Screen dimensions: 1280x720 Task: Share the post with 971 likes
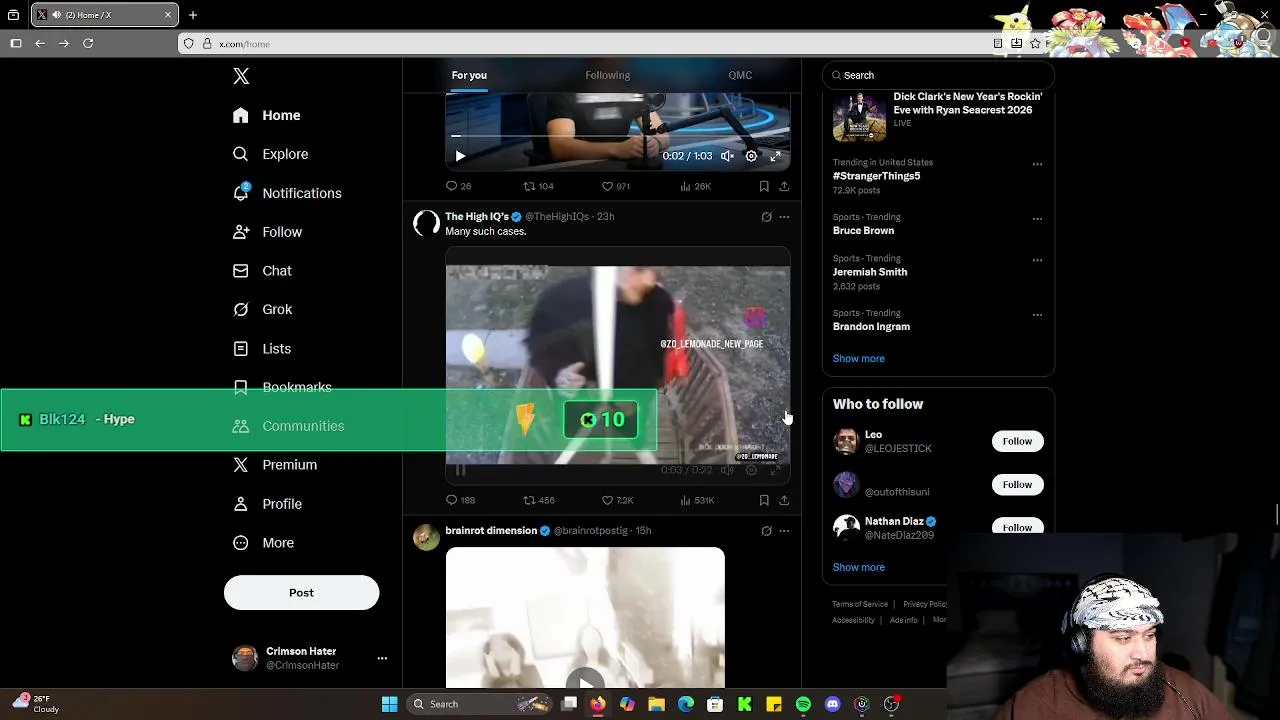pyautogui.click(x=784, y=186)
